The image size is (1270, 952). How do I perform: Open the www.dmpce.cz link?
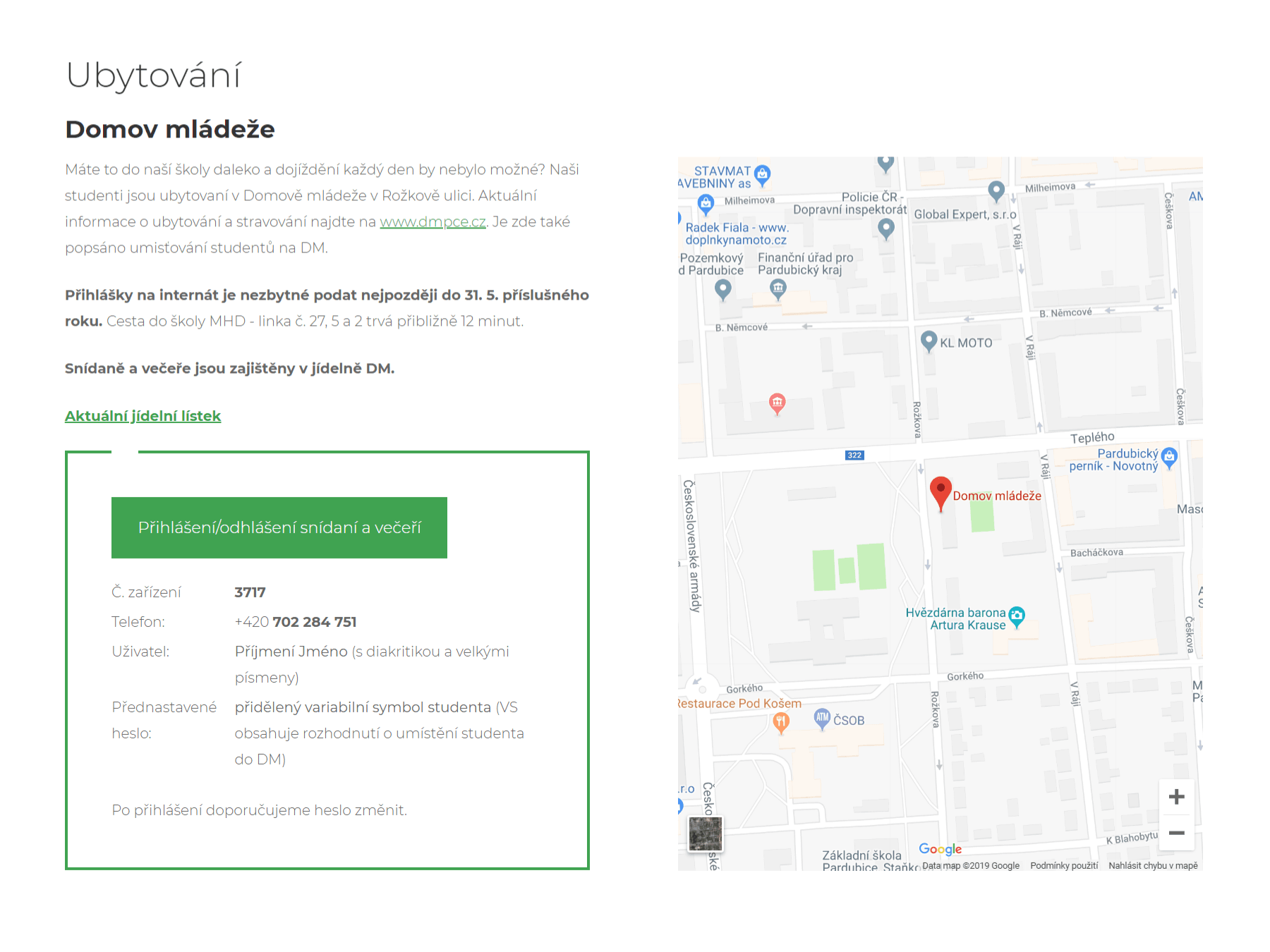click(433, 222)
